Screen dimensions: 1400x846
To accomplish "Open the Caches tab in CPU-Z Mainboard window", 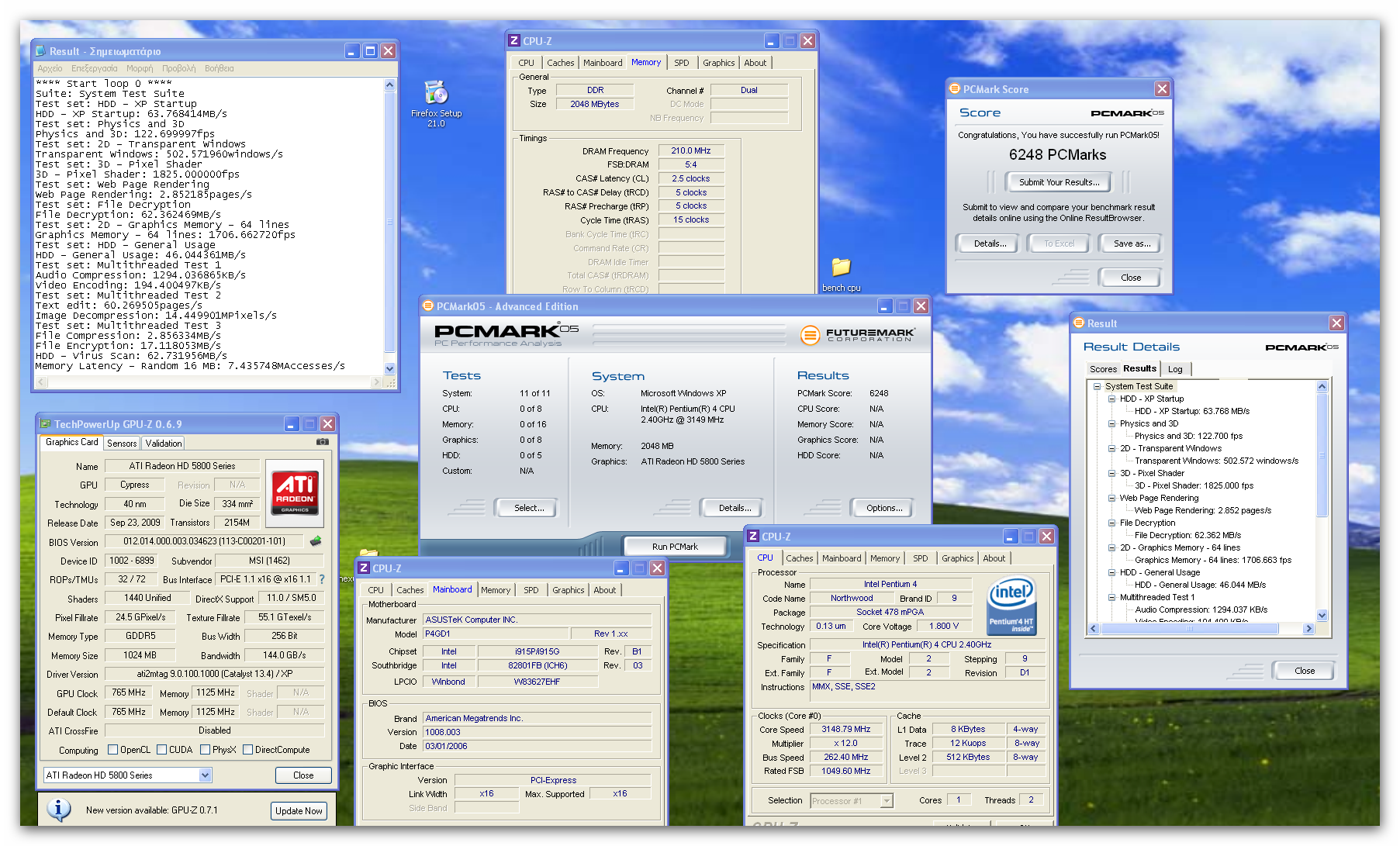I will pyautogui.click(x=410, y=590).
